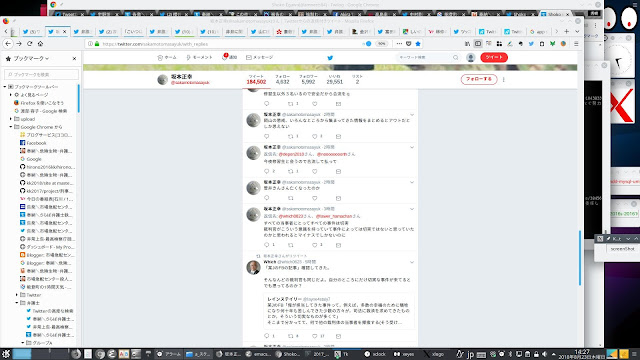Click the address bar URL field
The height and width of the screenshot is (360, 640).
pos(229,44)
